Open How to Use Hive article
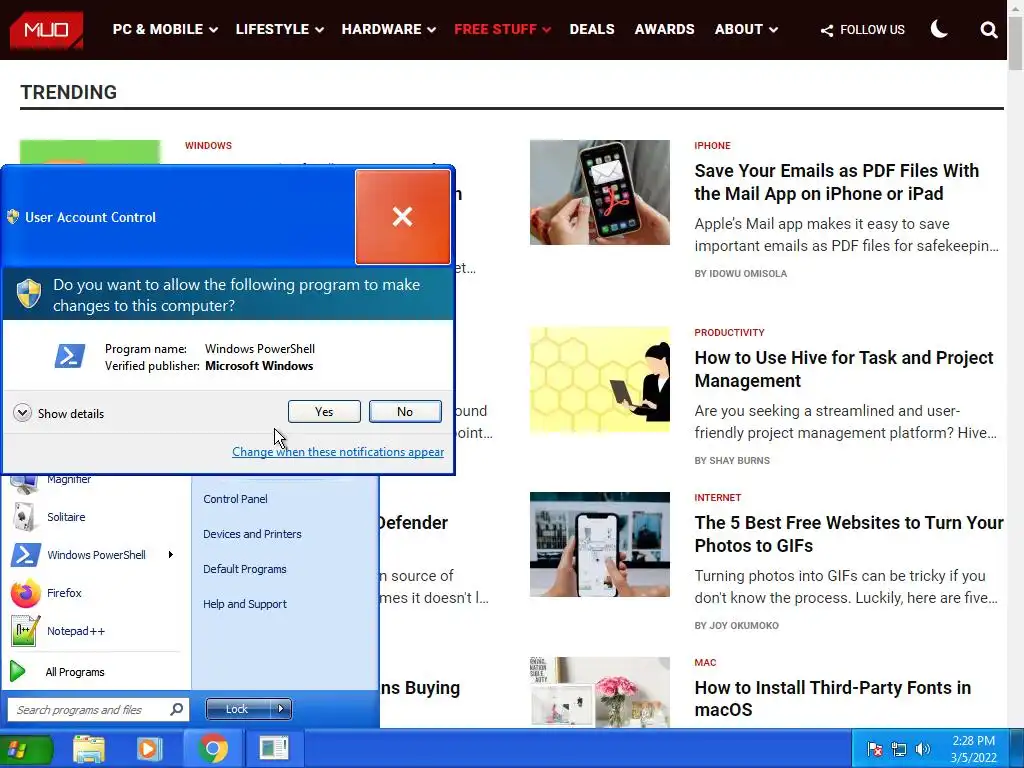This screenshot has width=1024, height=768. [x=844, y=369]
